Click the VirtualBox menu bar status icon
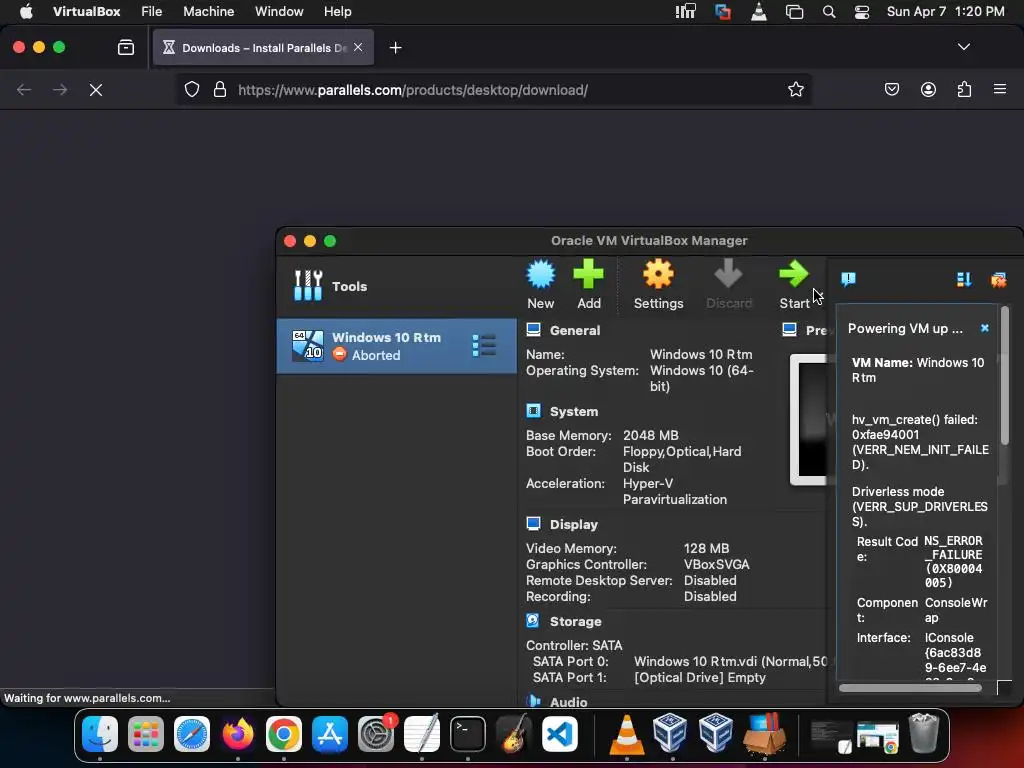 [x=722, y=12]
